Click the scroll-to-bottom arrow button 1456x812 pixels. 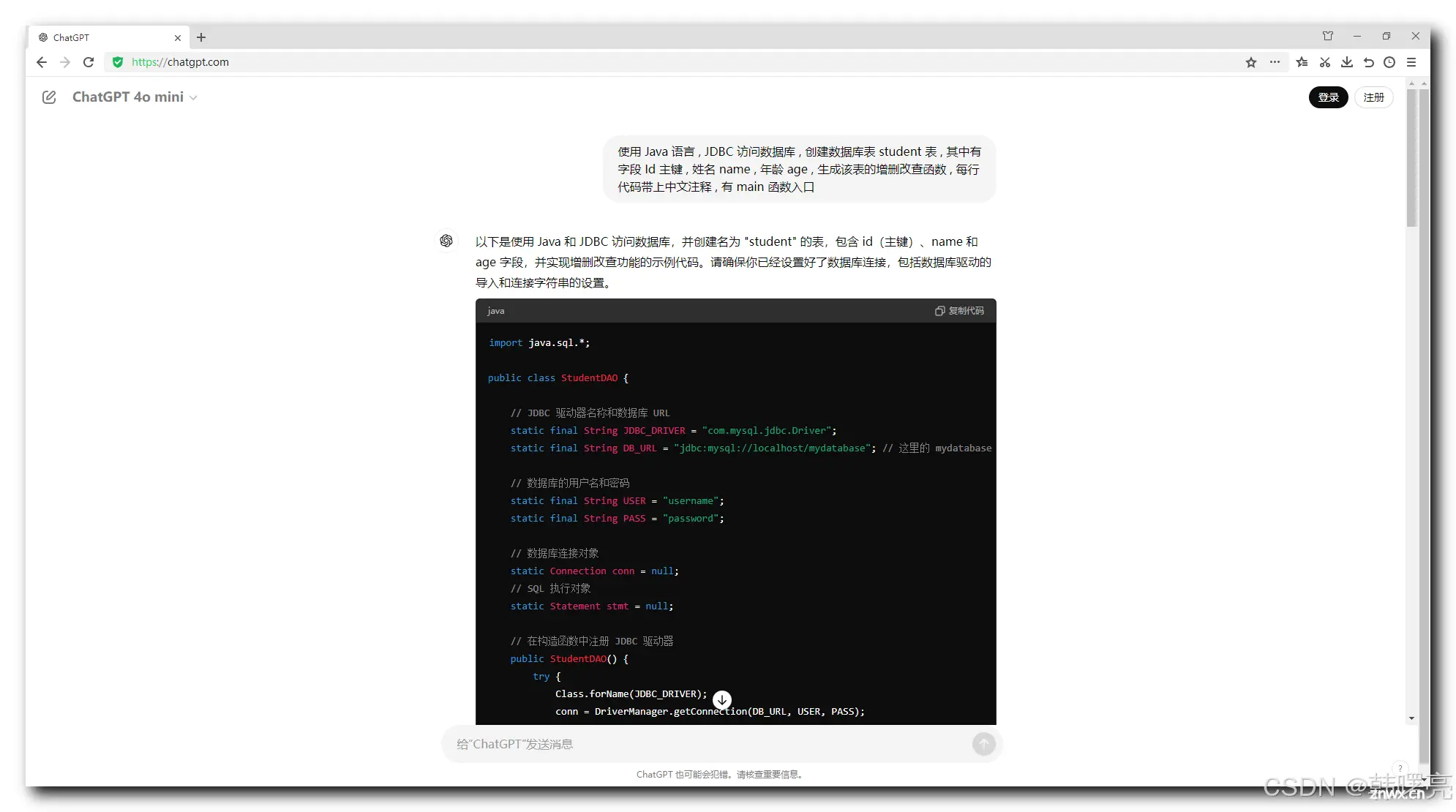coord(722,699)
